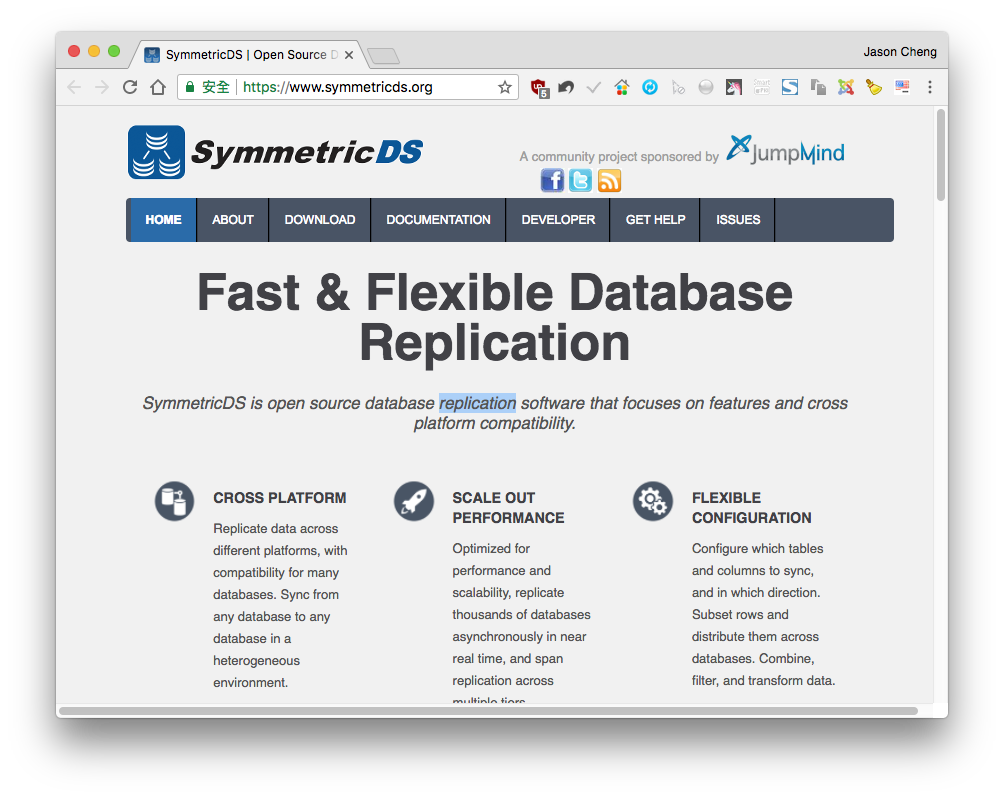Screen dimensions: 1004x798
Task: Click the Smart PHP extension icon
Action: 761,87
